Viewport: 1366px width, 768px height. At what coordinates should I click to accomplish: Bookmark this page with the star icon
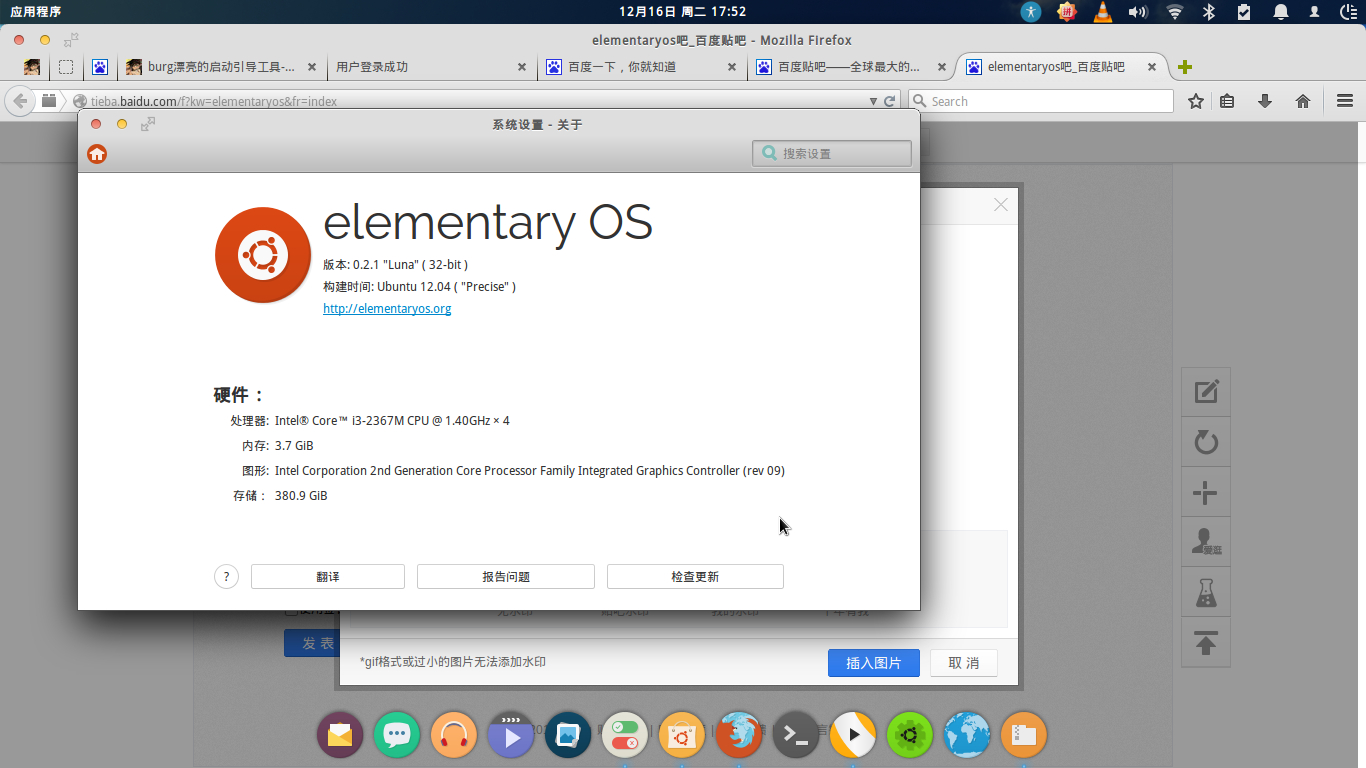tap(1196, 101)
